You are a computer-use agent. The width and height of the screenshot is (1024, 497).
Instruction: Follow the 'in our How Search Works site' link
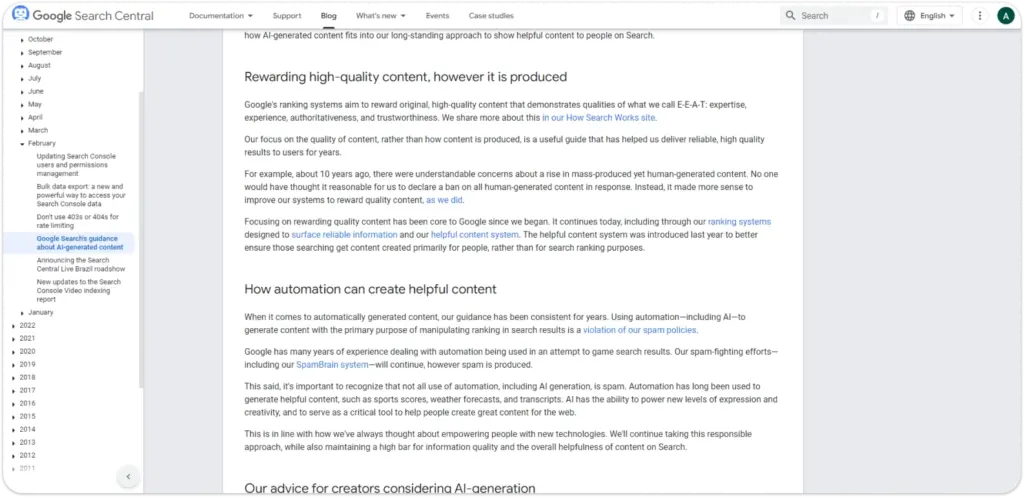[599, 118]
